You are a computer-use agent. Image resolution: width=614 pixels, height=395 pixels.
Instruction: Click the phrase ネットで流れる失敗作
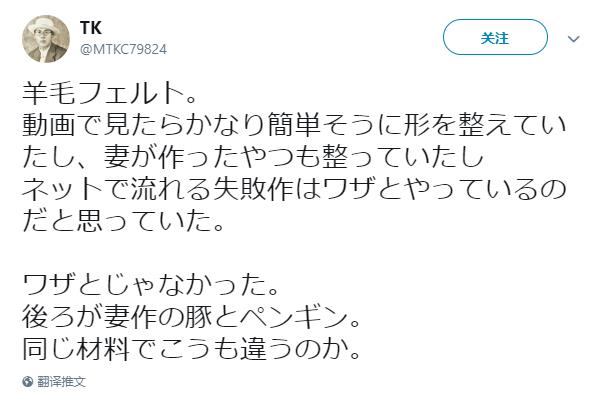(158, 189)
